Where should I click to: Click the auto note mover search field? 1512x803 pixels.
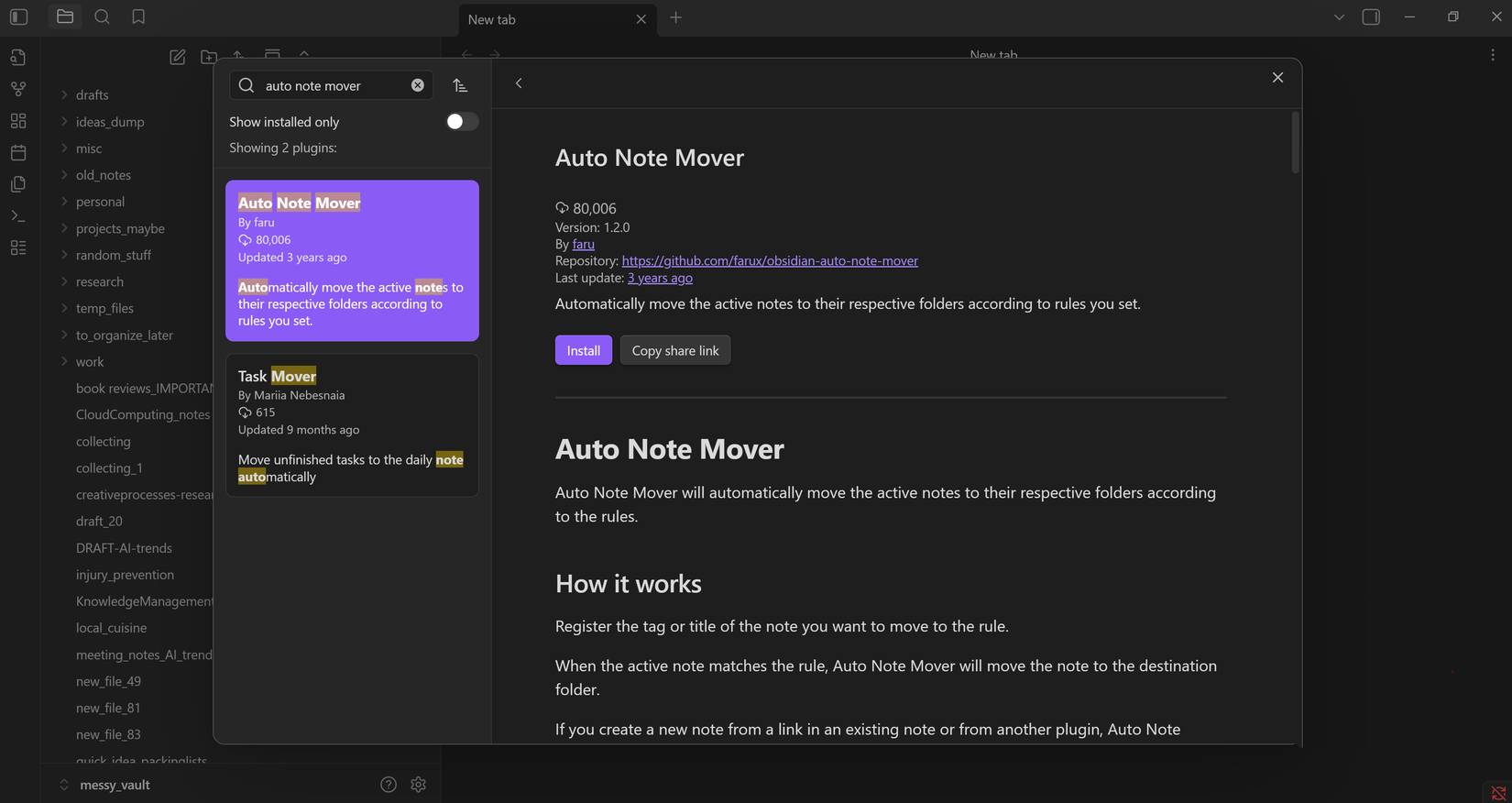pyautogui.click(x=333, y=85)
